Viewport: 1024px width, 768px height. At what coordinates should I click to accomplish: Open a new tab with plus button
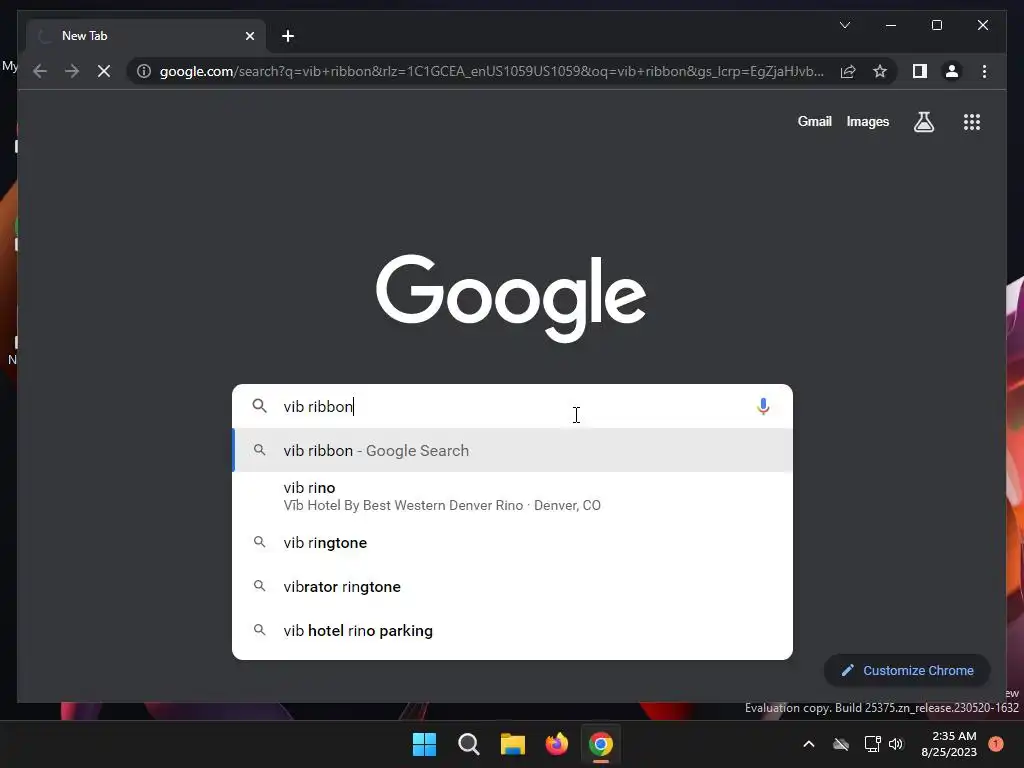(288, 36)
